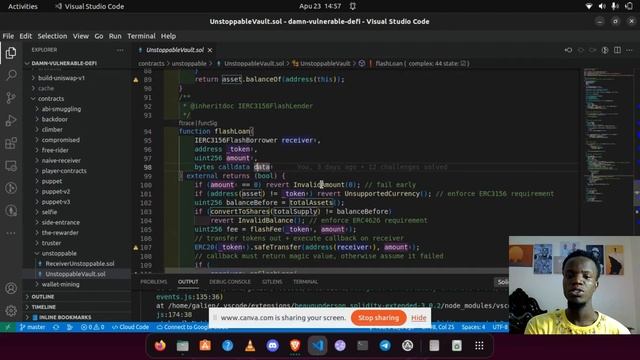The image size is (640, 360).
Task: Expand the OUTLINE section
Action: point(42,297)
